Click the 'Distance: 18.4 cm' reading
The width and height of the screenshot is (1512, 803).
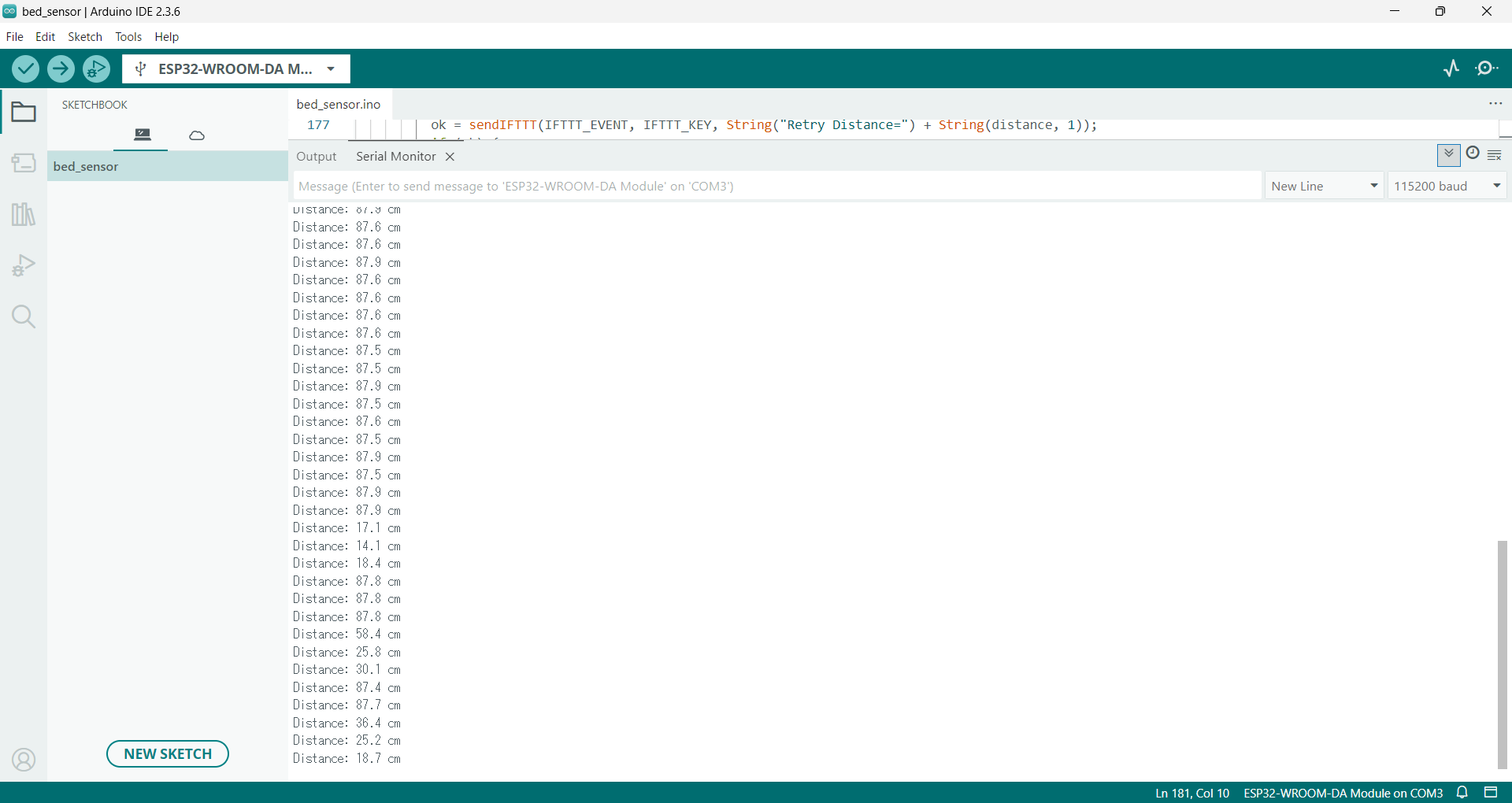click(x=346, y=564)
